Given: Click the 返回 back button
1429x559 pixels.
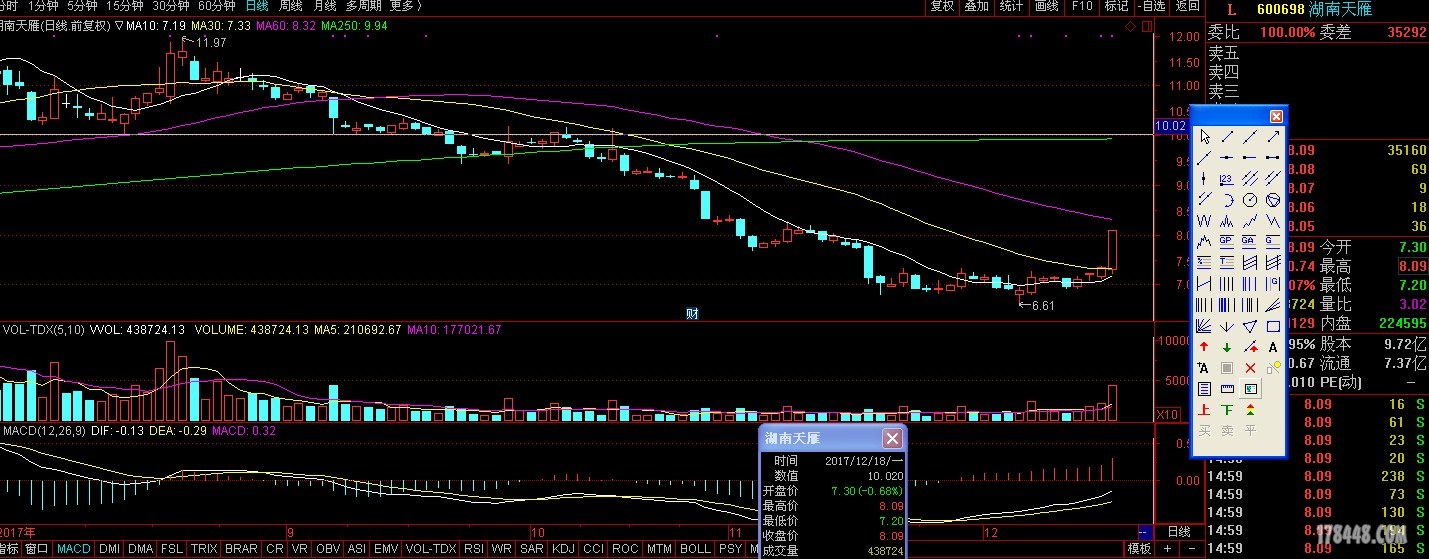Looking at the screenshot, I should (x=1187, y=6).
